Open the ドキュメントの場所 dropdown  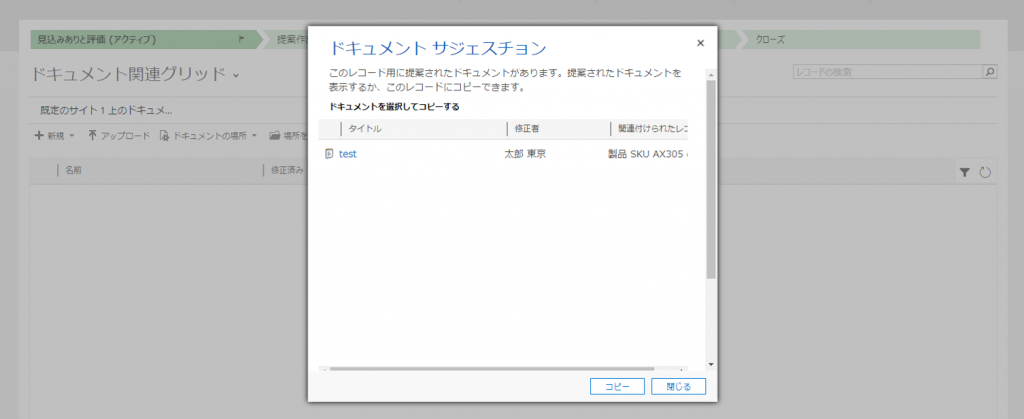coord(209,136)
